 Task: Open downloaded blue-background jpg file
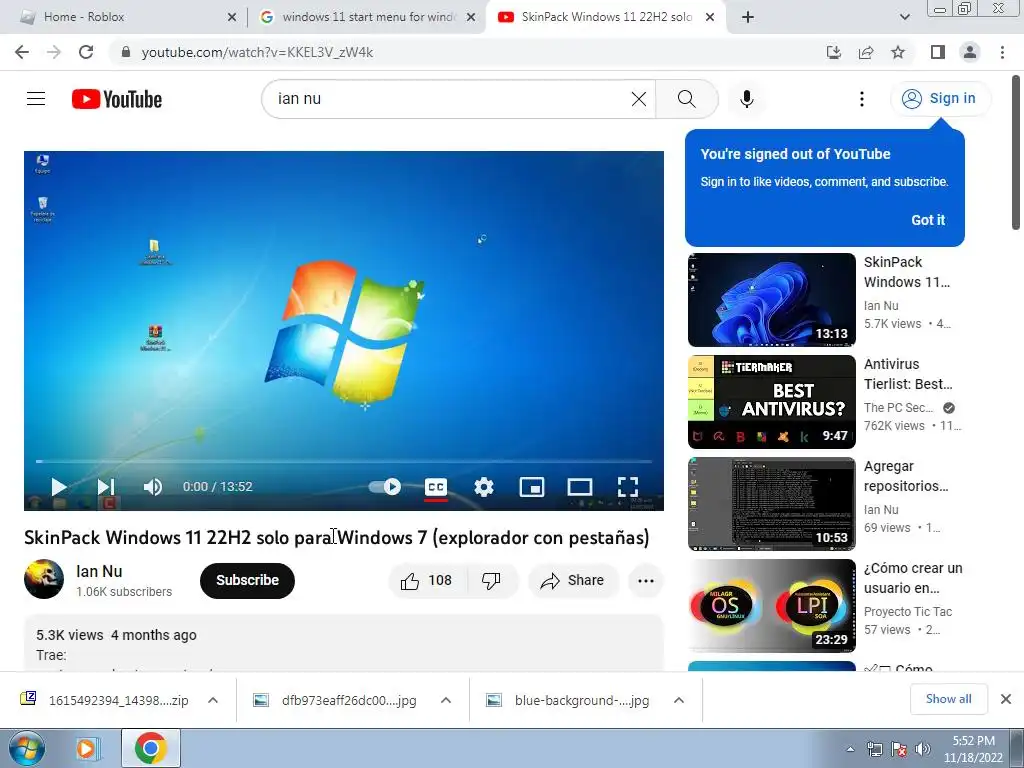(568, 700)
